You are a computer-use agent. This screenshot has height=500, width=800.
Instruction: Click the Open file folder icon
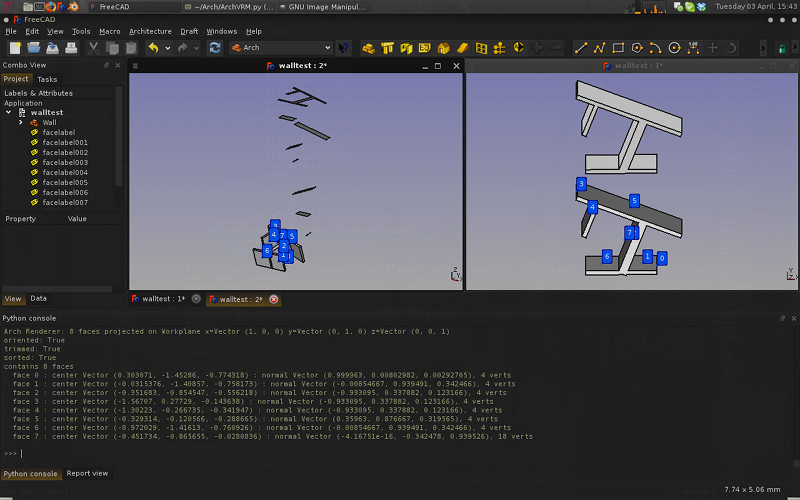pos(34,48)
